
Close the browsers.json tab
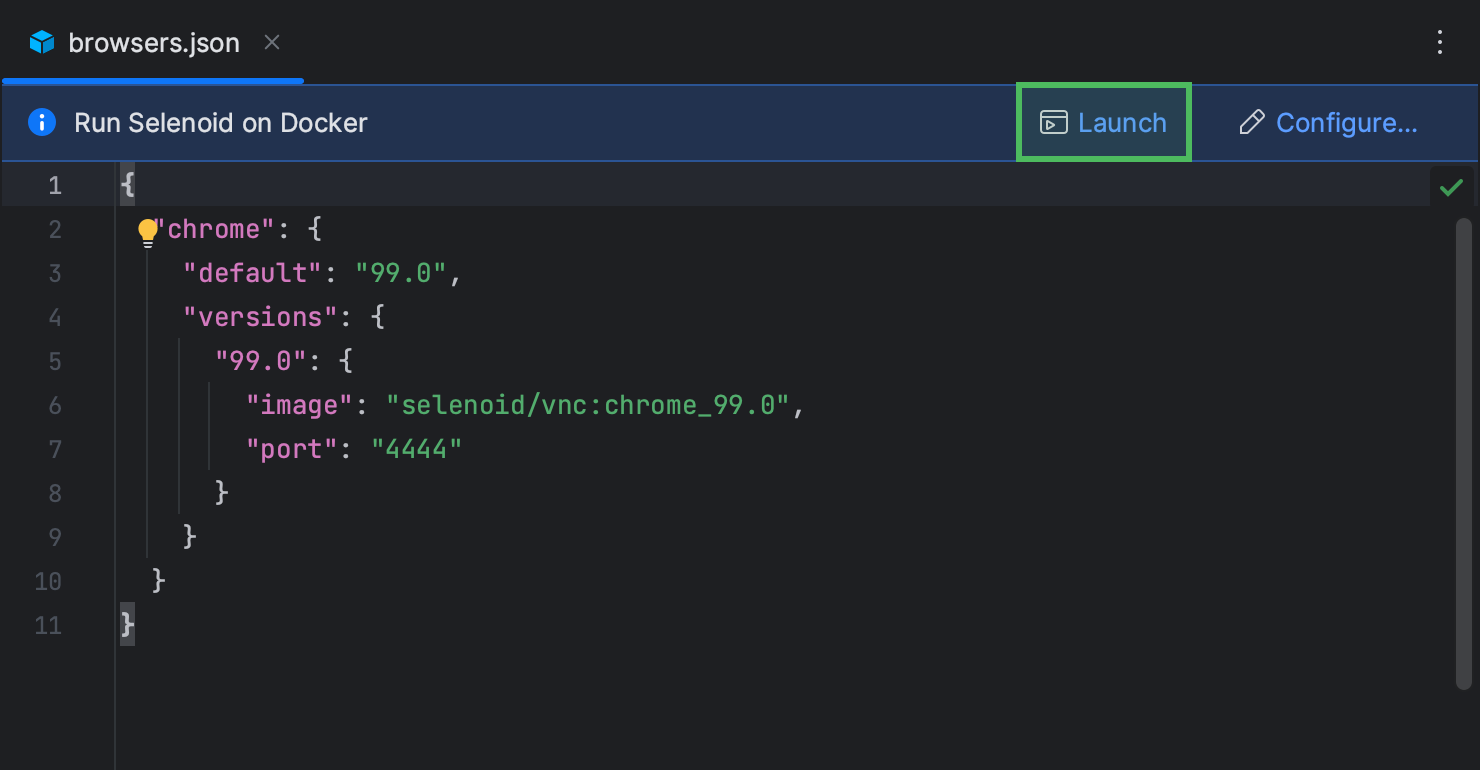click(271, 42)
